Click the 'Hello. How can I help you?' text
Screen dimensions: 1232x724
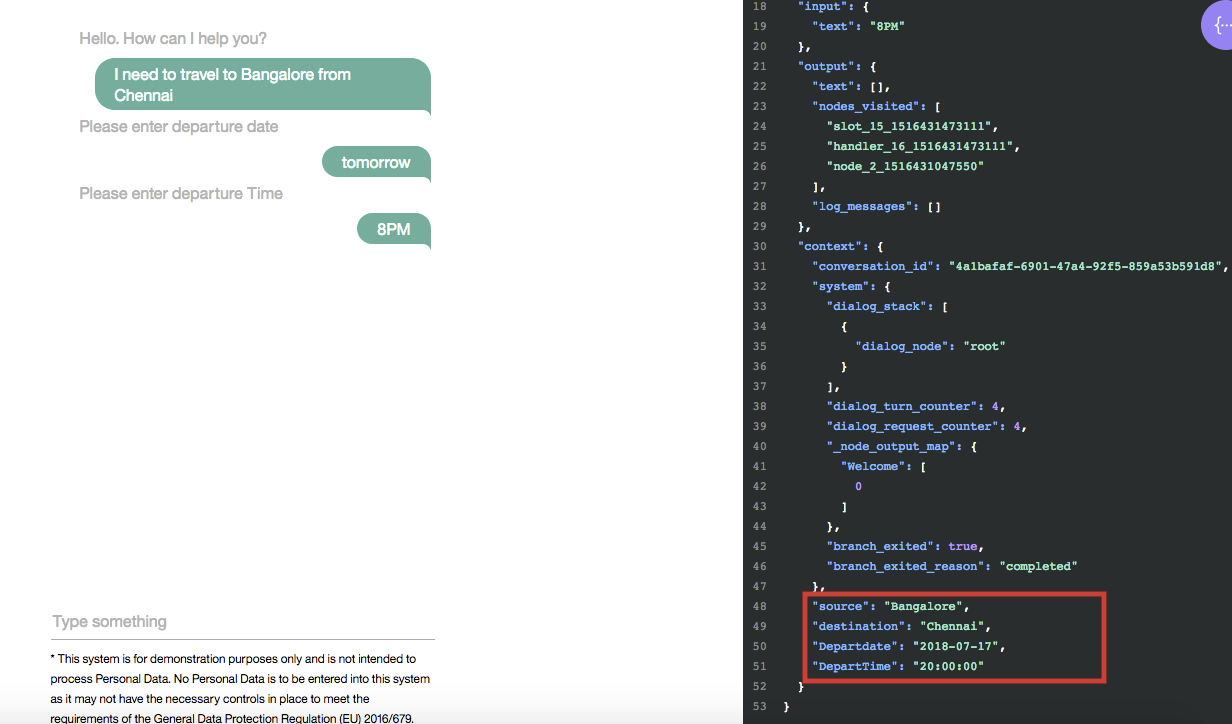point(173,39)
